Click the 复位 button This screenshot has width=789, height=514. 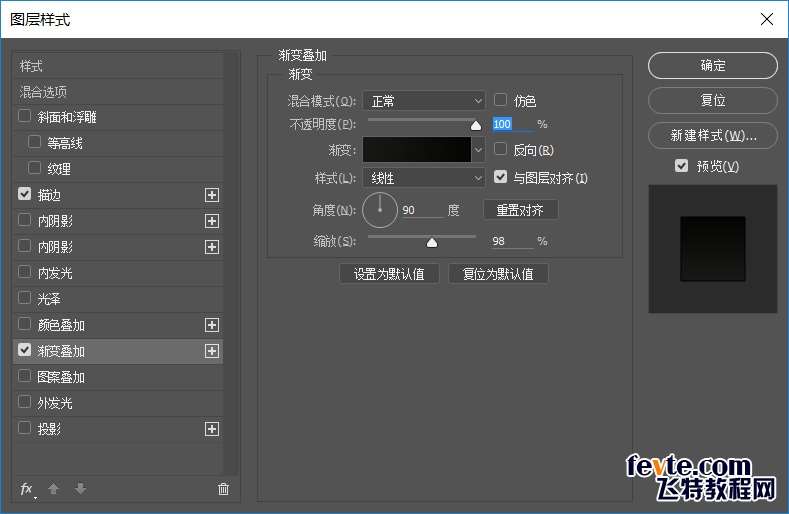point(713,100)
